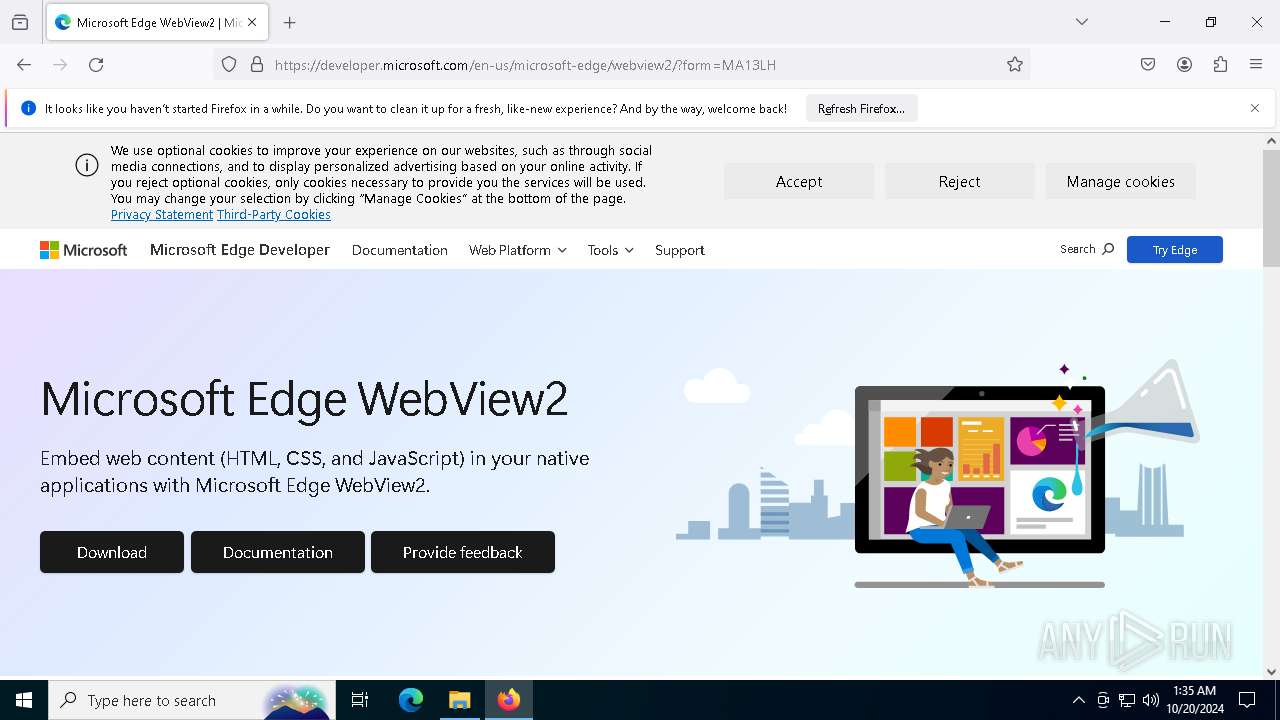Expand the Web Platform dropdown menu
1280x720 pixels.
click(x=518, y=250)
